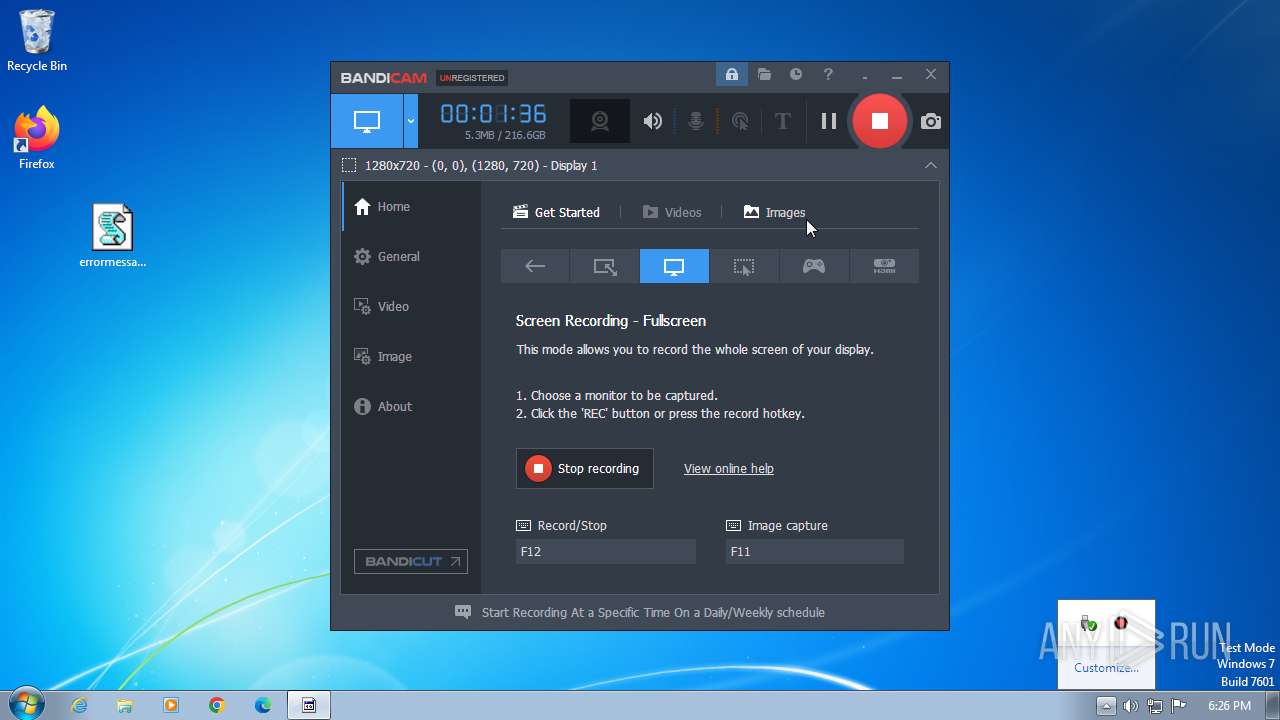This screenshot has height=720, width=1280.
Task: Toggle the speaker sound icon
Action: pos(653,121)
